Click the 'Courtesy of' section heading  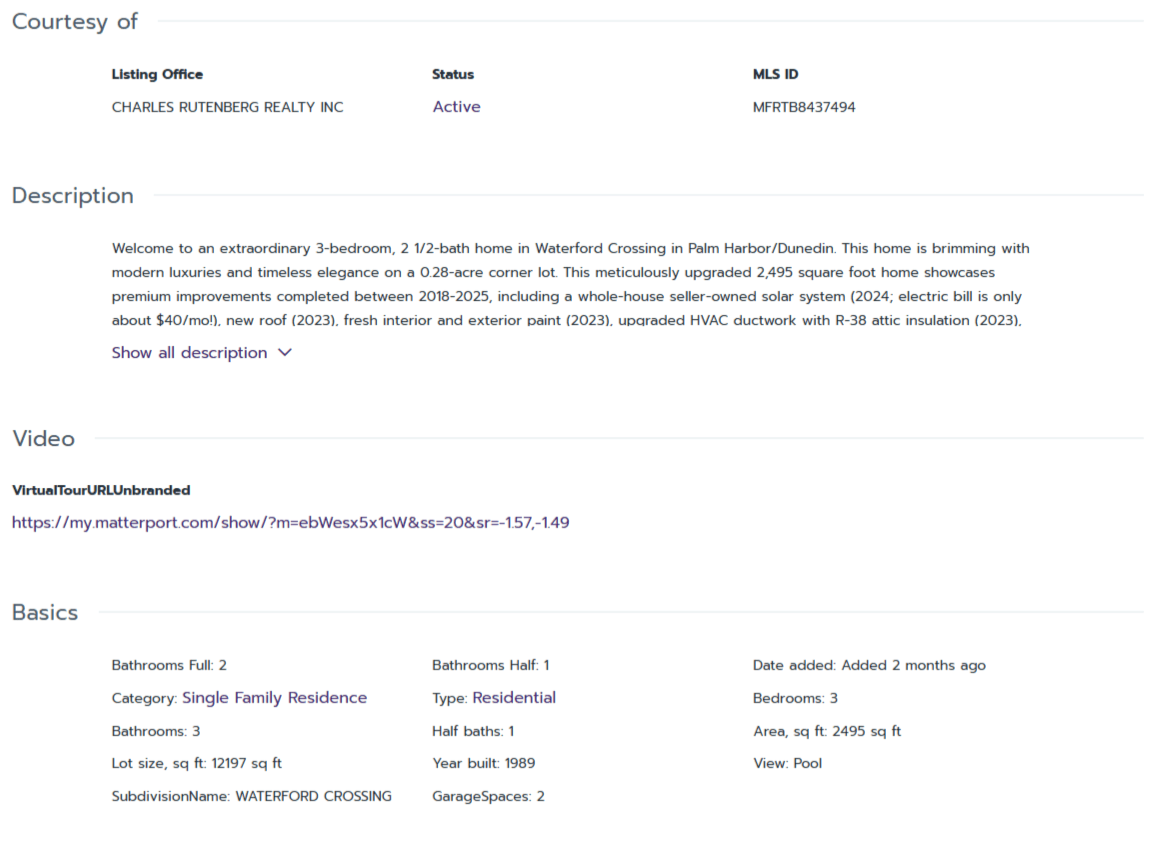coord(75,22)
